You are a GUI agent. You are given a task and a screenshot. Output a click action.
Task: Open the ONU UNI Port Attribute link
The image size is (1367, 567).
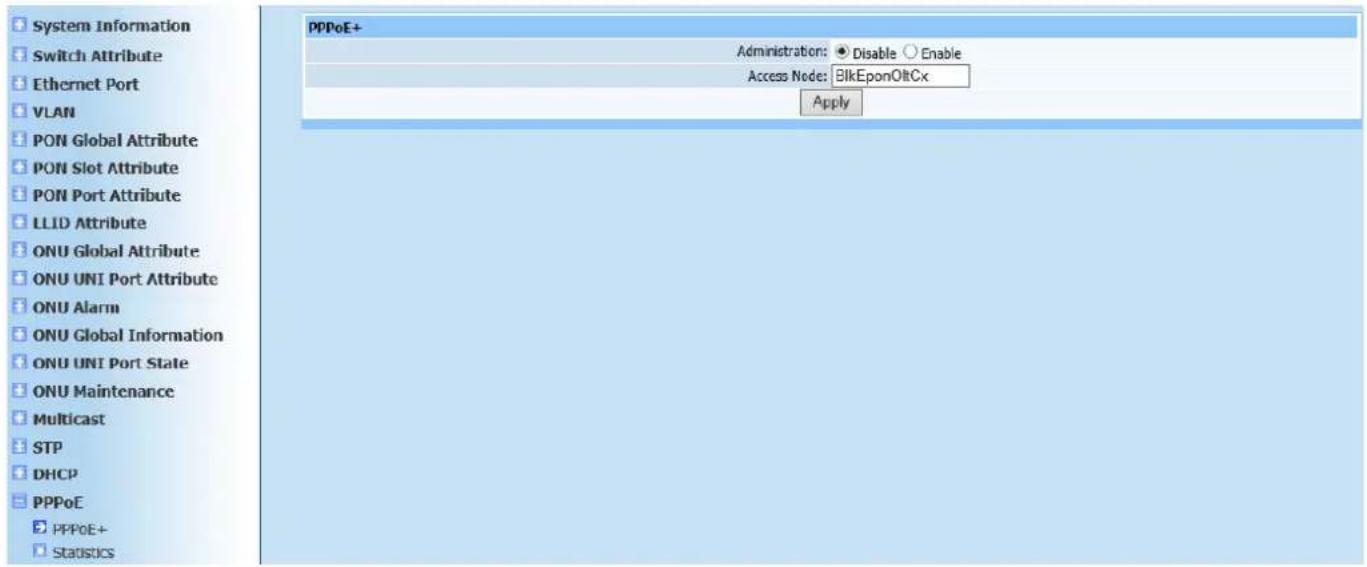pos(123,279)
